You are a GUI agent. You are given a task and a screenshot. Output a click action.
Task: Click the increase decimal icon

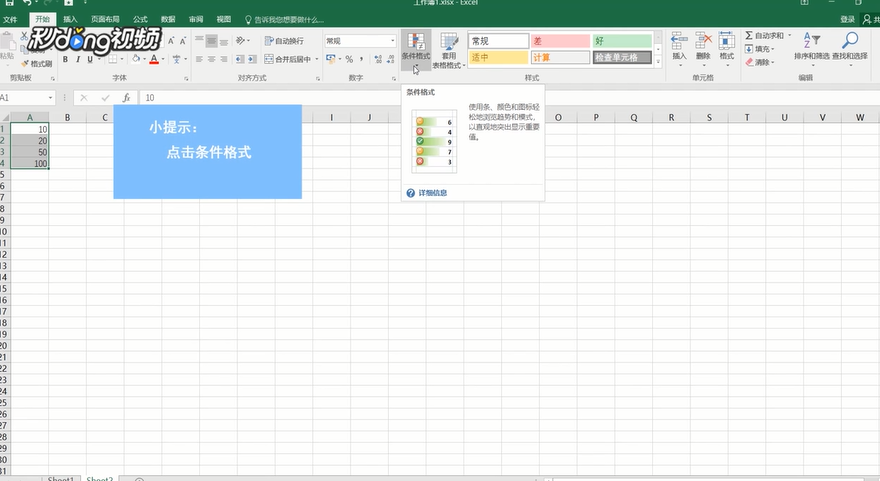click(x=378, y=59)
